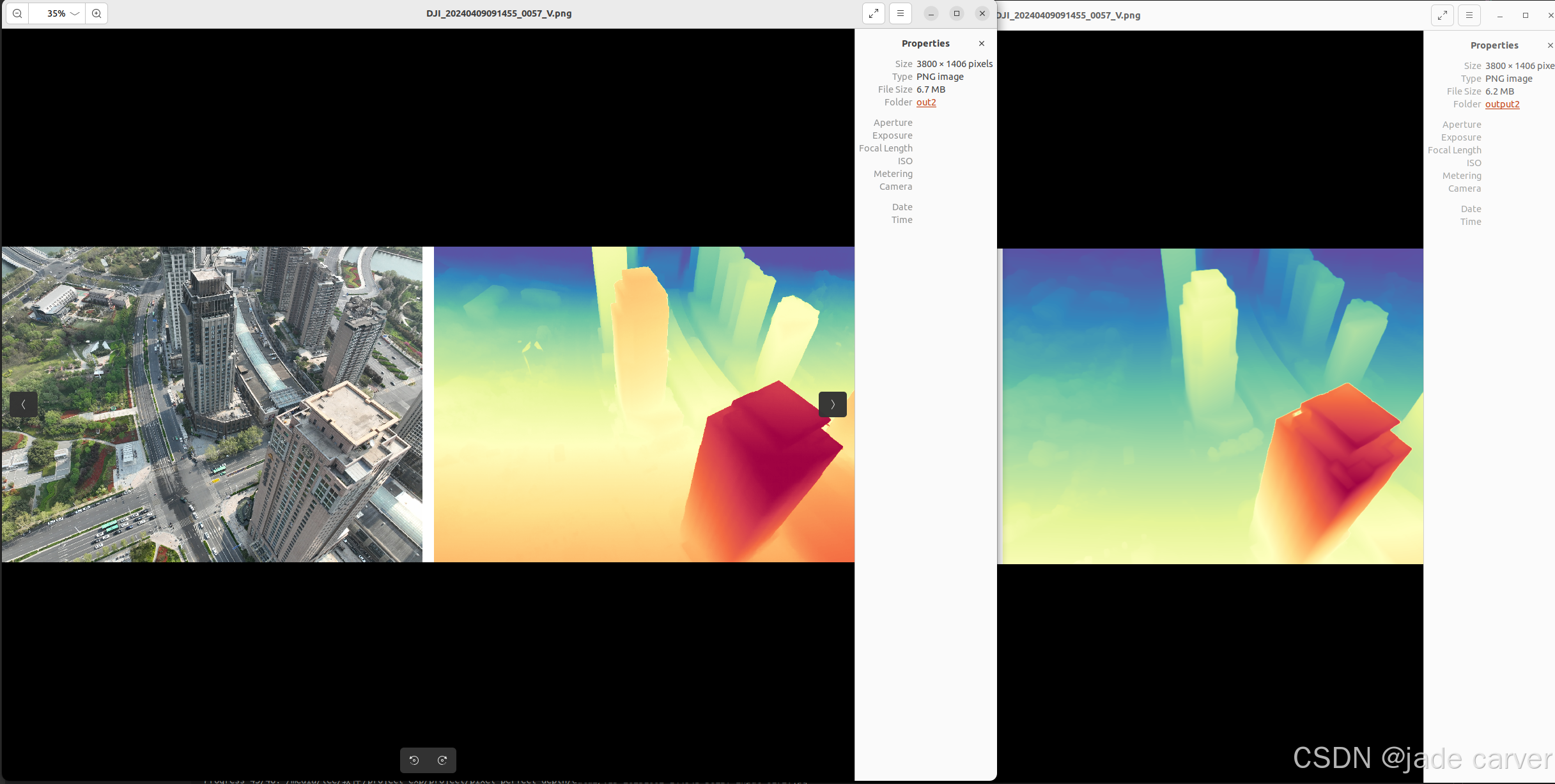Open the output2 folder link

tap(1502, 104)
